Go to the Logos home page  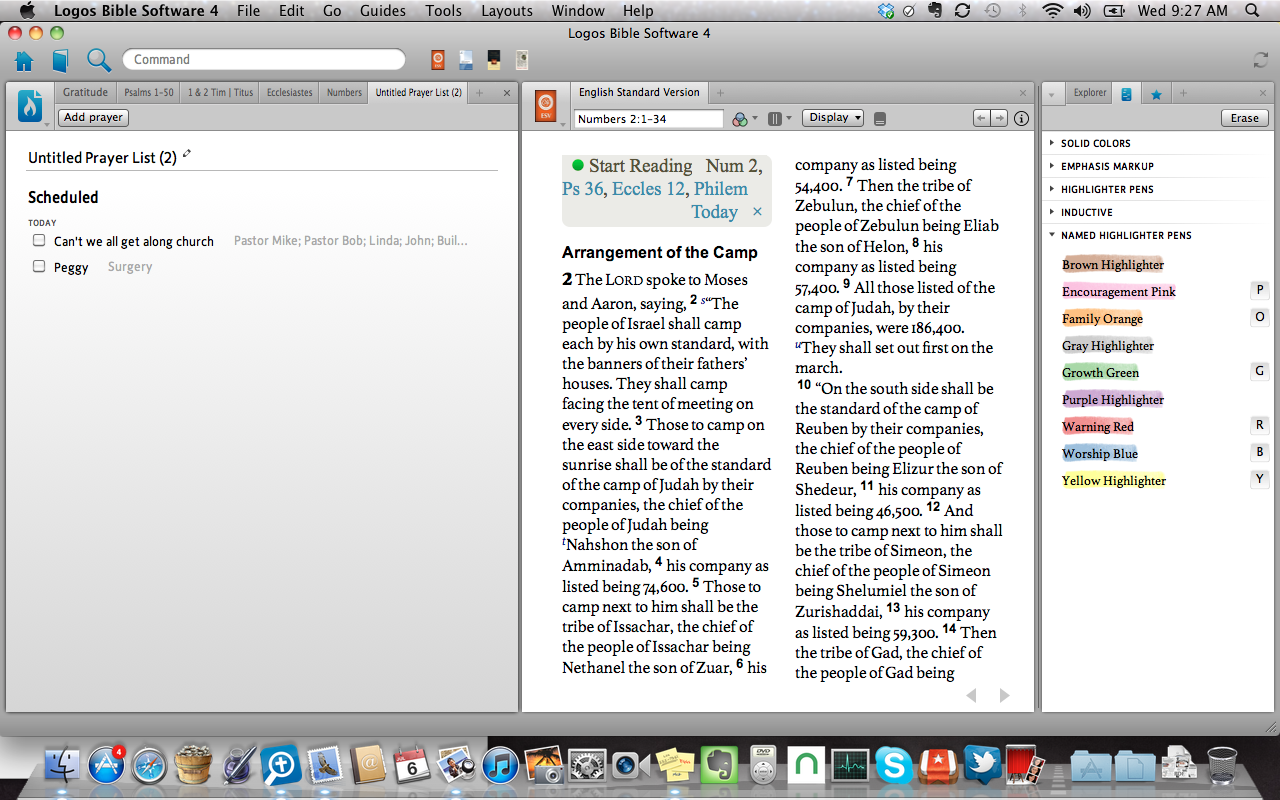coord(24,60)
